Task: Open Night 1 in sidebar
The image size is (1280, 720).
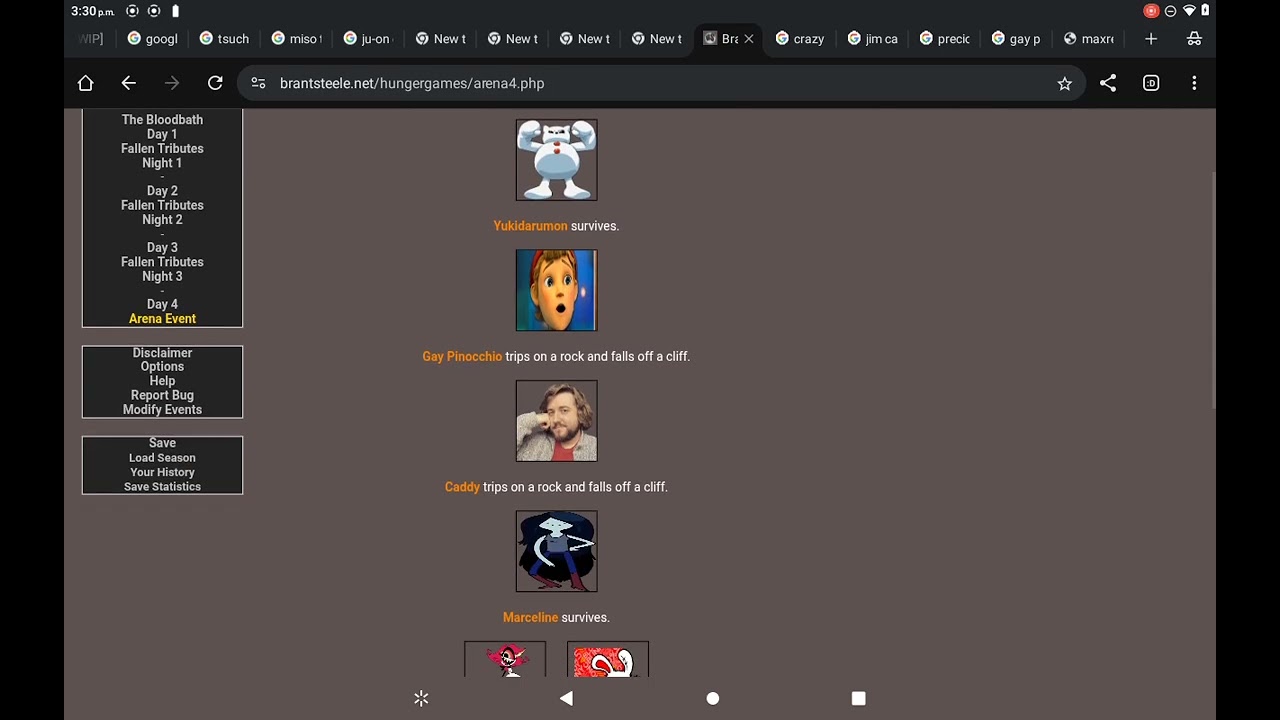Action: (x=162, y=163)
